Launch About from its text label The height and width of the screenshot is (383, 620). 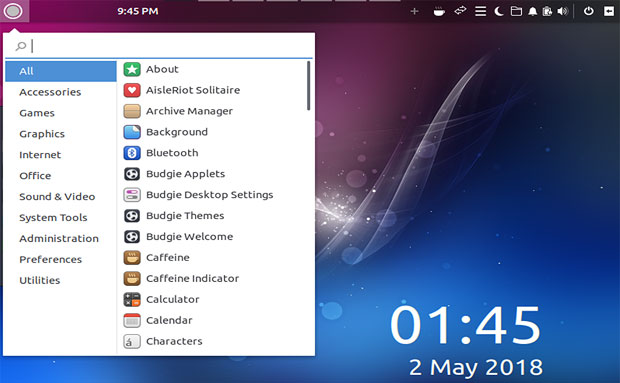click(x=162, y=69)
